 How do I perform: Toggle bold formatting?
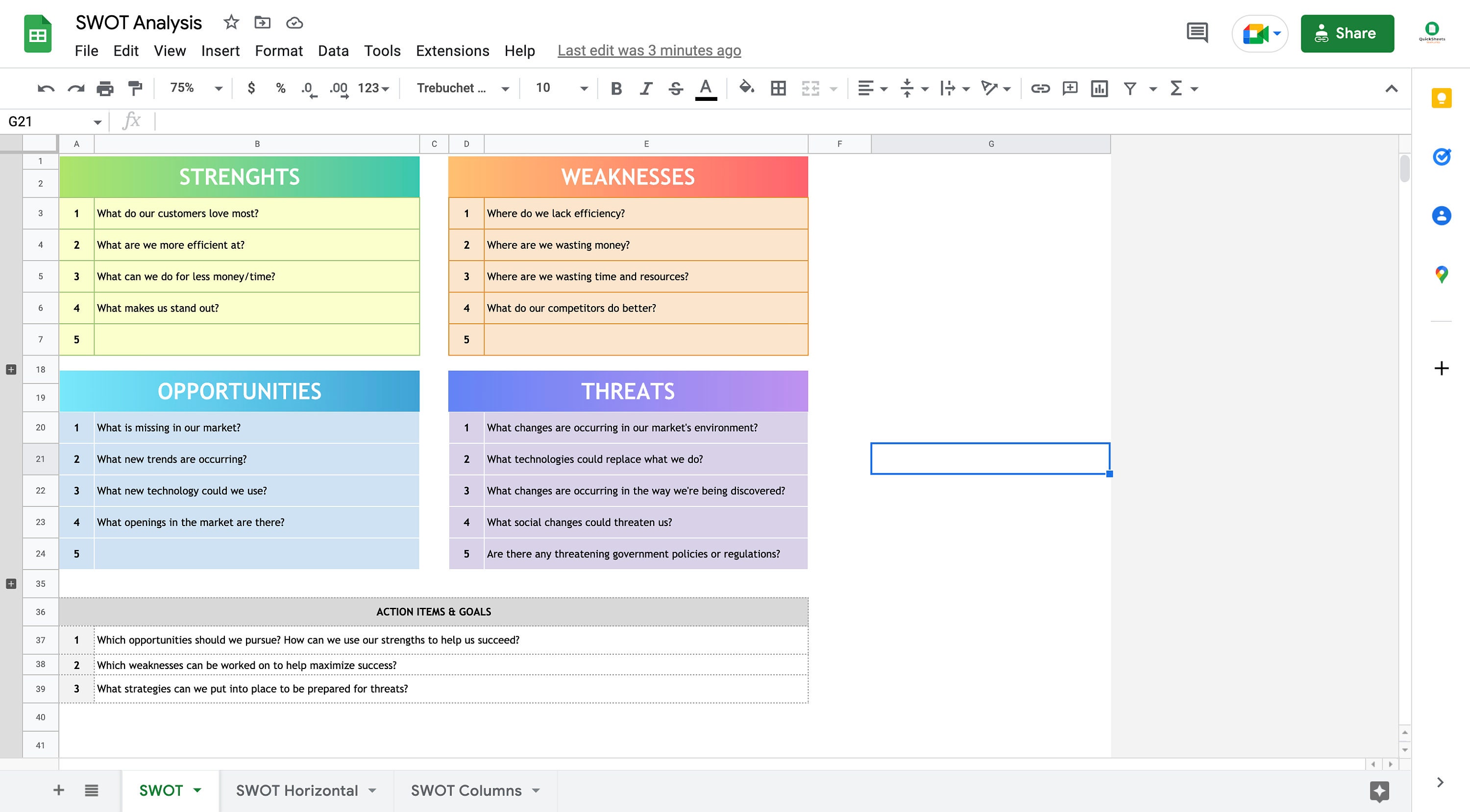616,88
